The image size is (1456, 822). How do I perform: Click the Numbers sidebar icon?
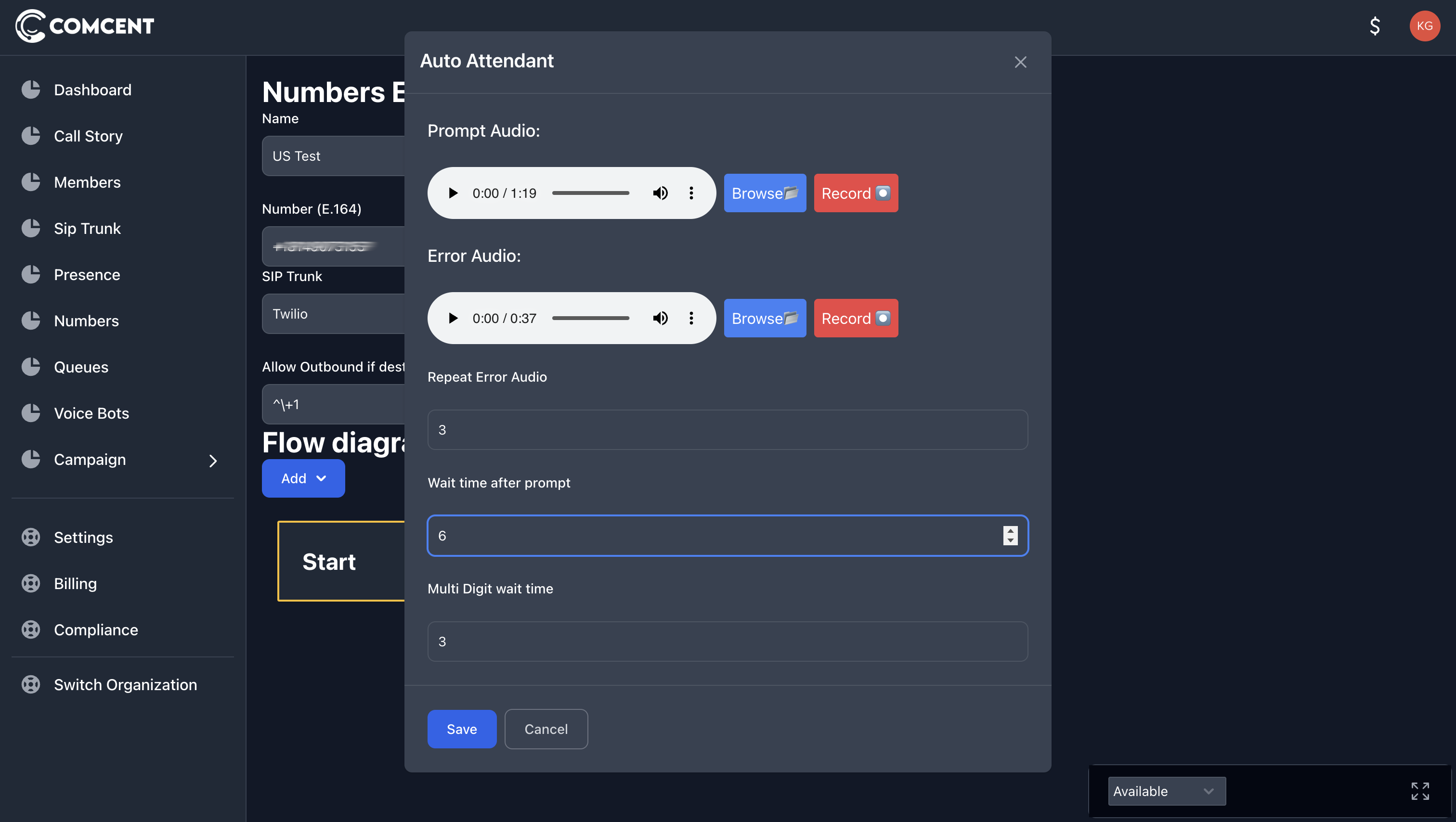pos(31,321)
